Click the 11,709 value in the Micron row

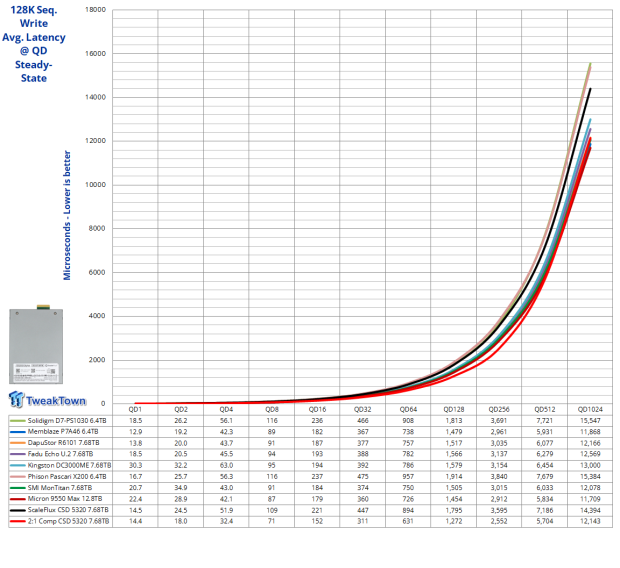coord(589,496)
